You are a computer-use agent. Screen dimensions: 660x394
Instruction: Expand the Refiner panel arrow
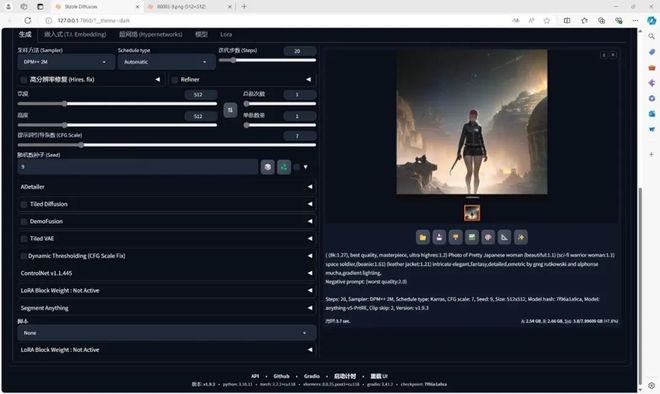(309, 80)
